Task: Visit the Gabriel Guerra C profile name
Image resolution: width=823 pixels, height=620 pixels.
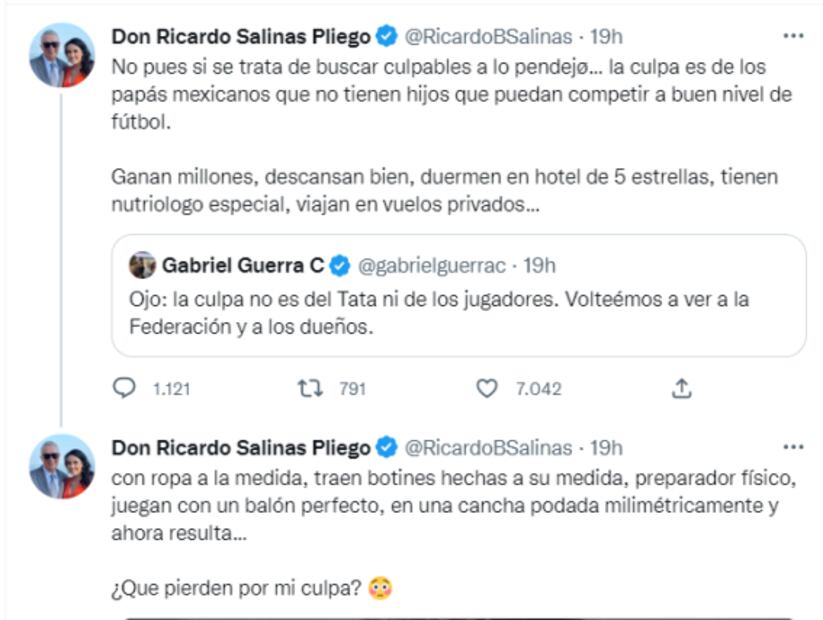Action: click(243, 266)
